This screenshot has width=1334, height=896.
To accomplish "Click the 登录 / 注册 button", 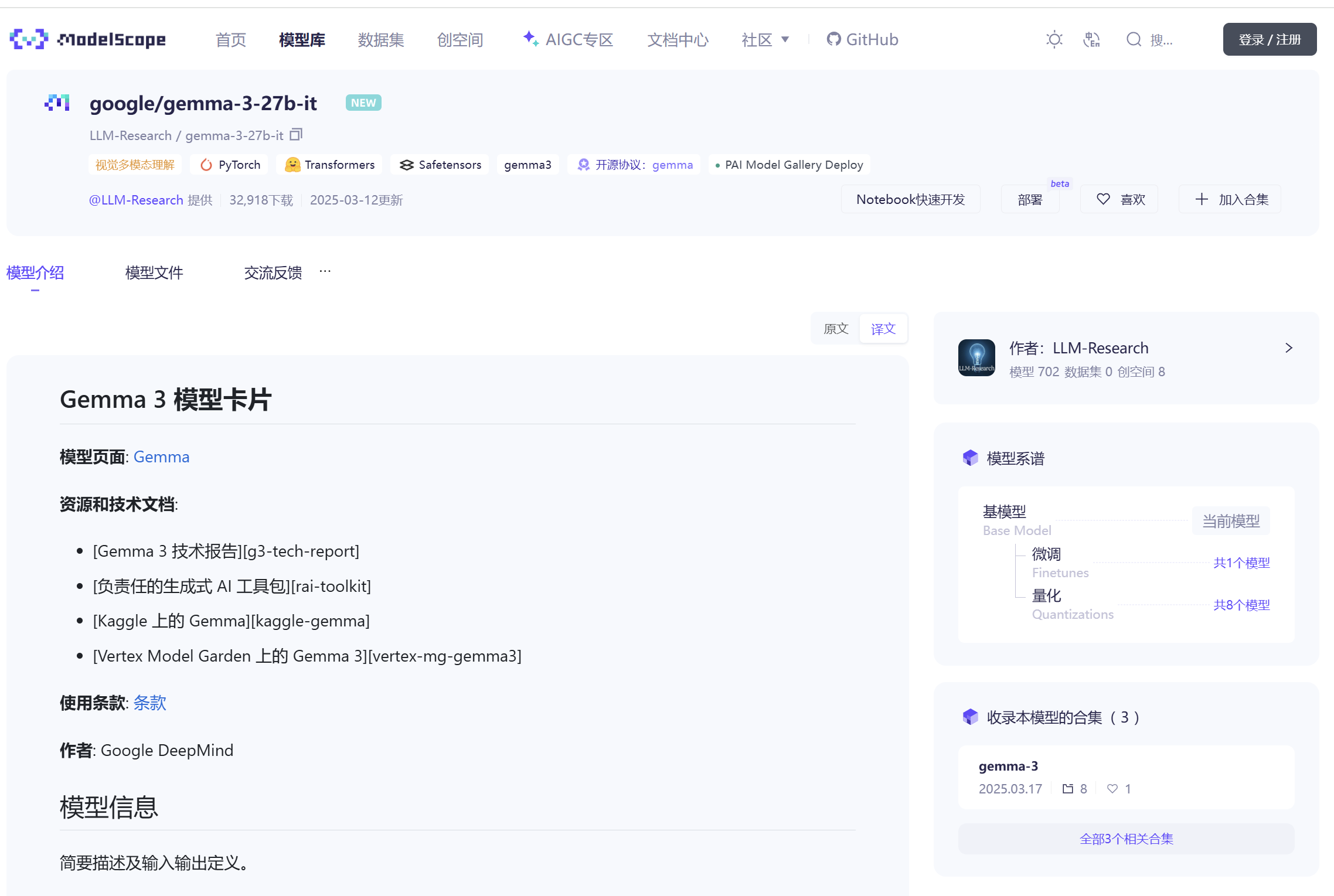I will coord(1270,39).
